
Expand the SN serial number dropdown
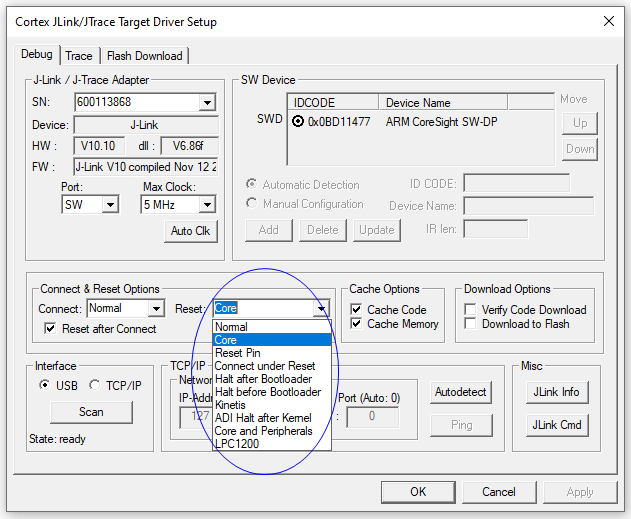207,102
